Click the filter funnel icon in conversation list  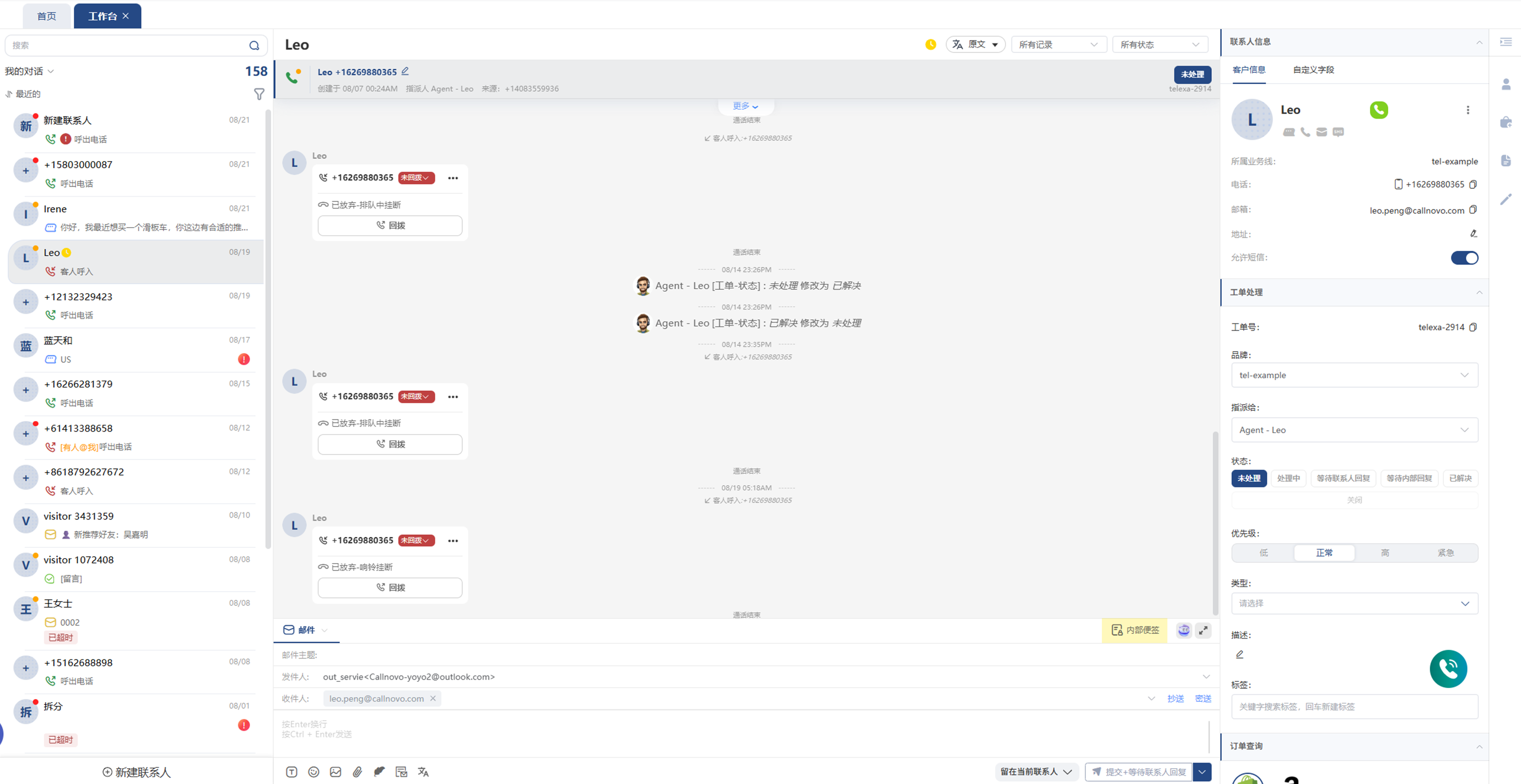coord(259,94)
